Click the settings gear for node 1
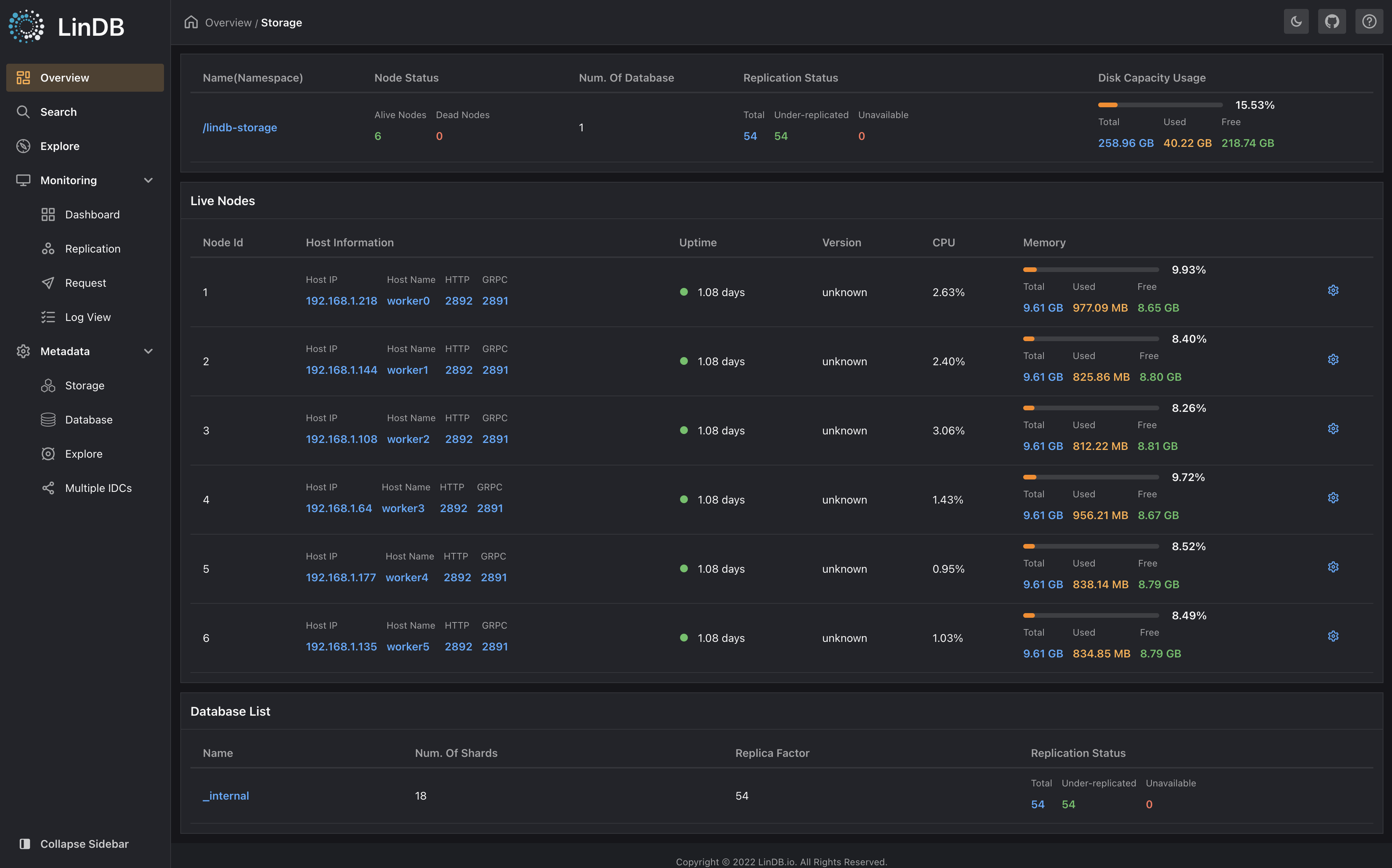Image resolution: width=1392 pixels, height=868 pixels. tap(1333, 290)
